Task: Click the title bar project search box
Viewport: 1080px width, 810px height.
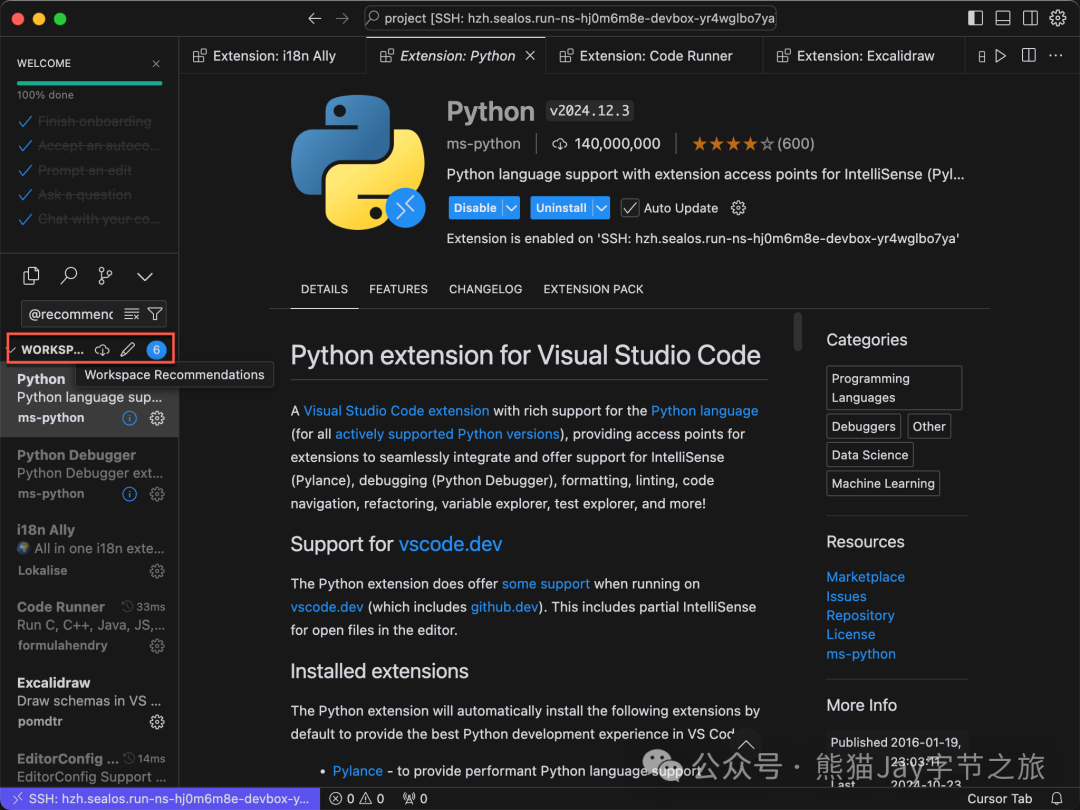Action: coord(570,18)
